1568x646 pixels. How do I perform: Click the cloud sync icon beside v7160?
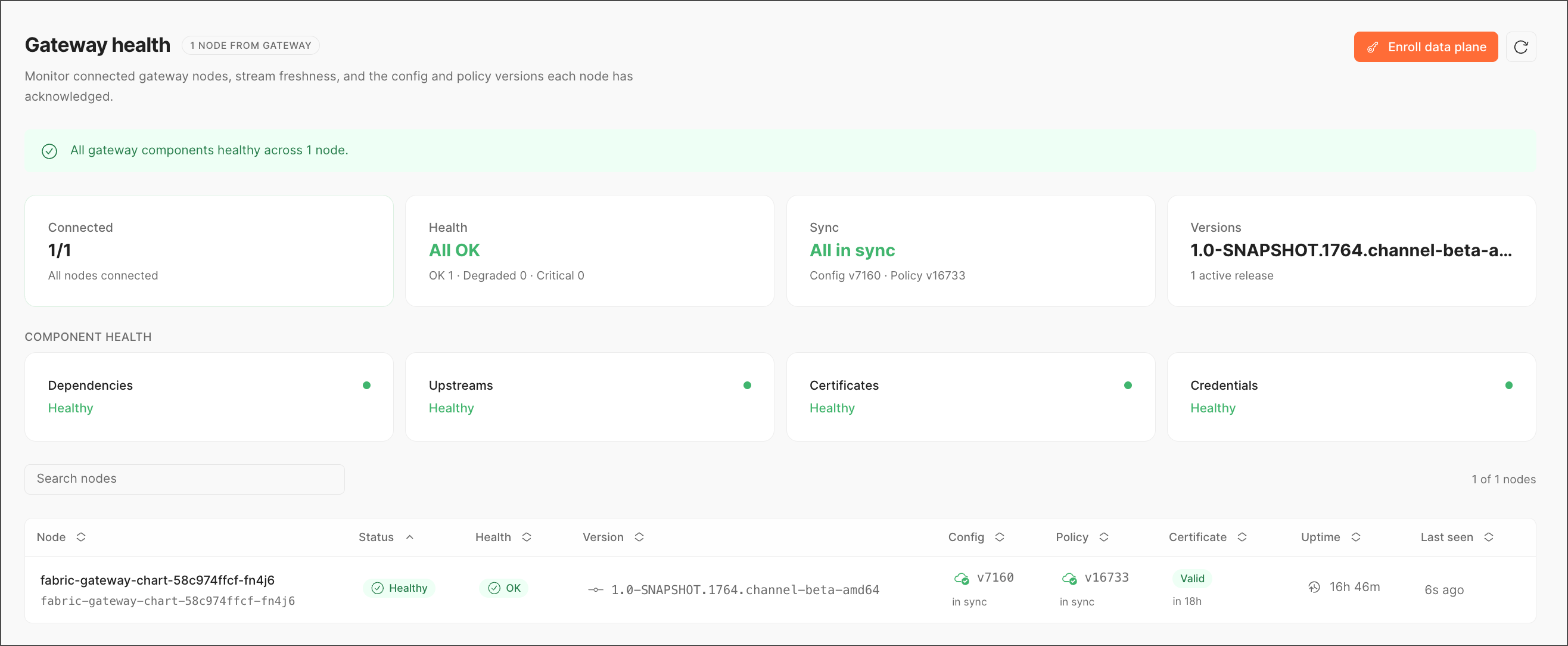pos(961,579)
